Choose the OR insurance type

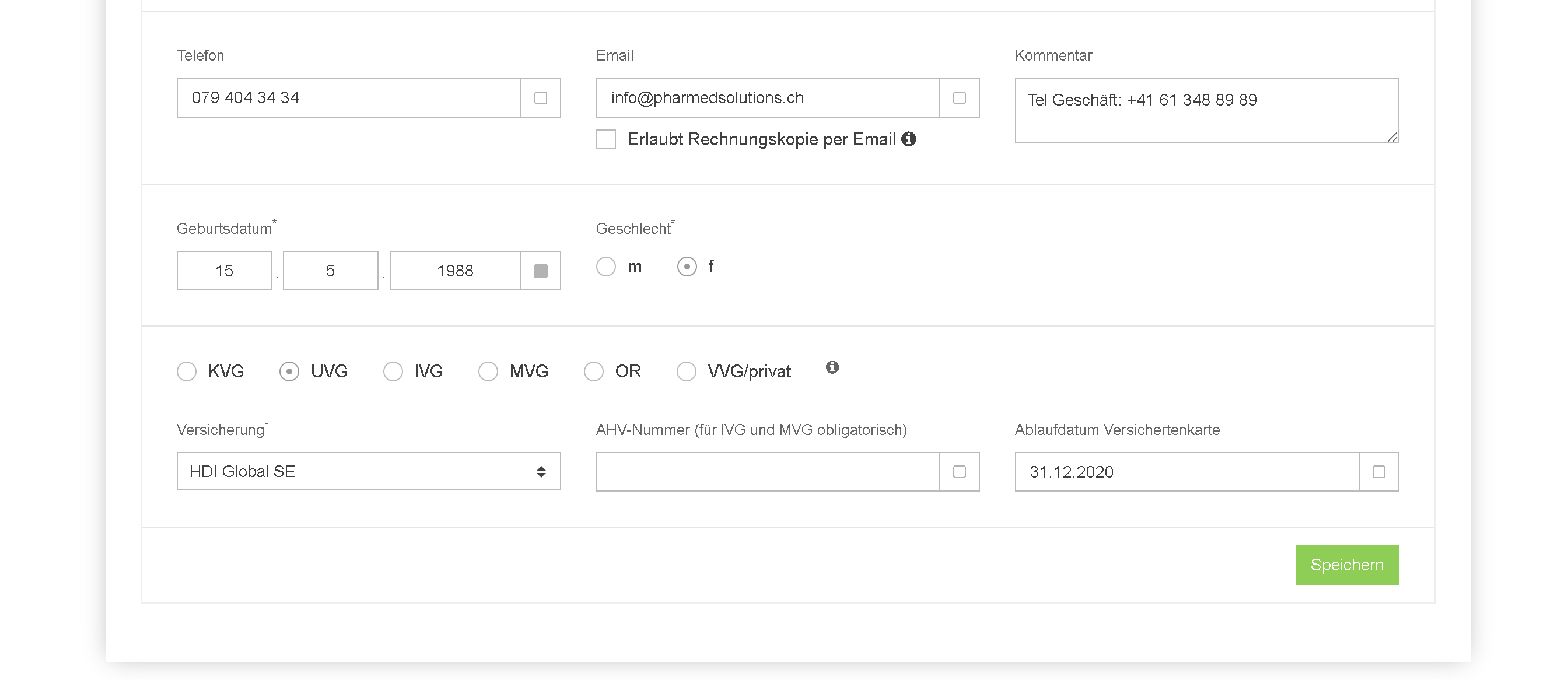(x=593, y=371)
